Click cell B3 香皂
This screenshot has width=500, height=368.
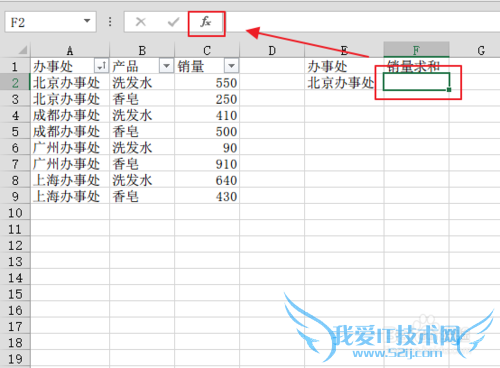[x=142, y=99]
